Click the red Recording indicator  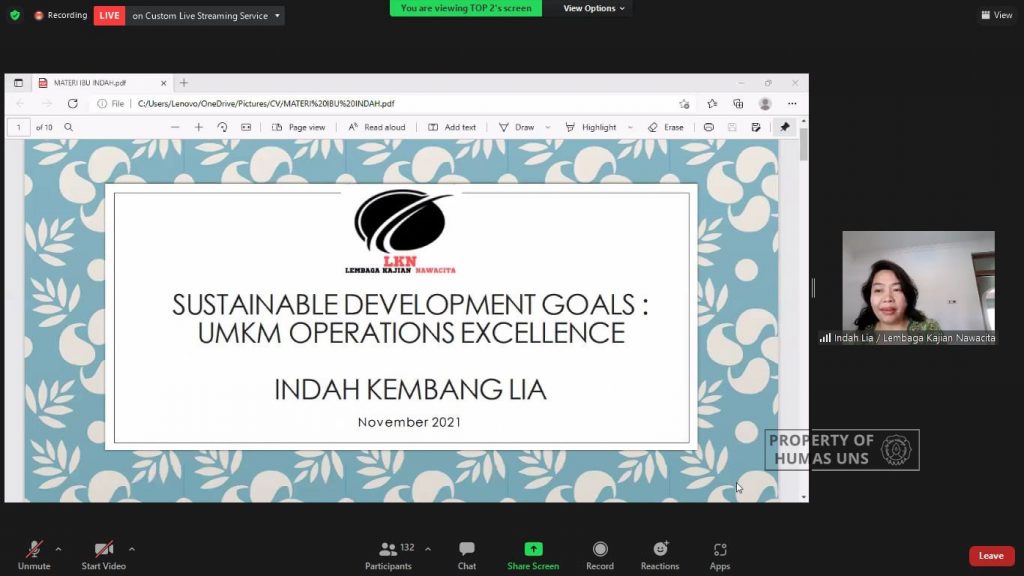point(61,15)
